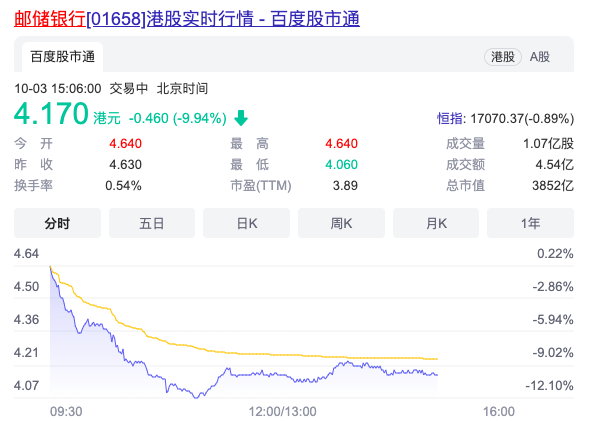Click the 09:30 time axis label
This screenshot has height=421, width=600.
[x=66, y=411]
